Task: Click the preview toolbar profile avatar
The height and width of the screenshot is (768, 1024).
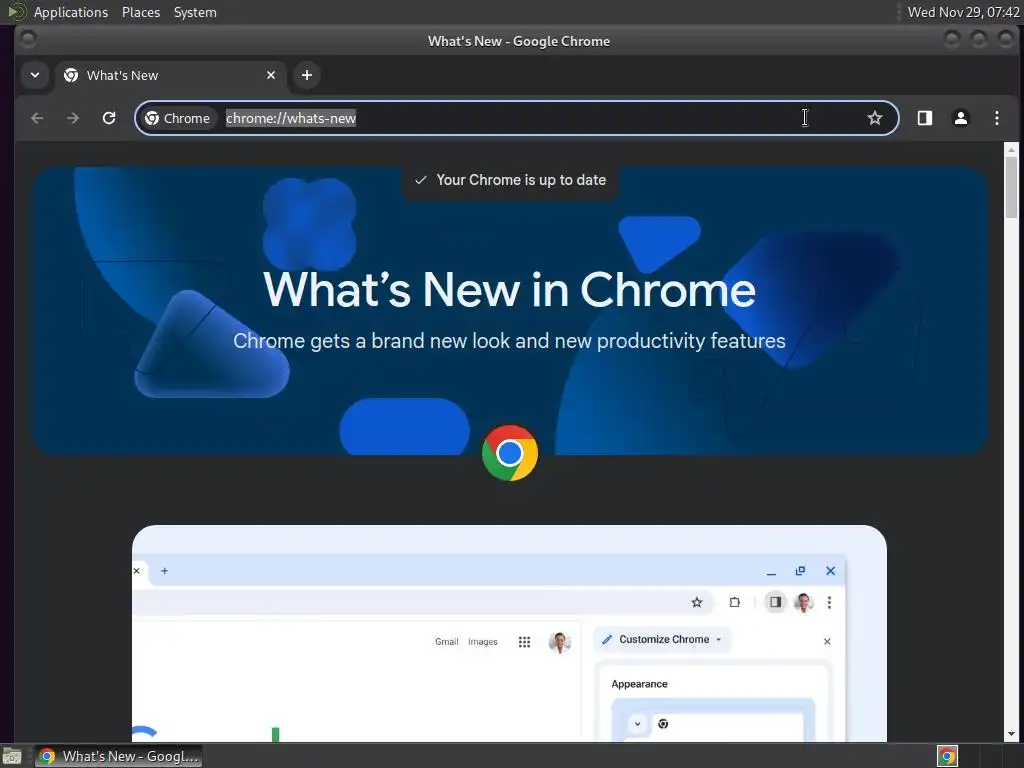Action: 803,602
